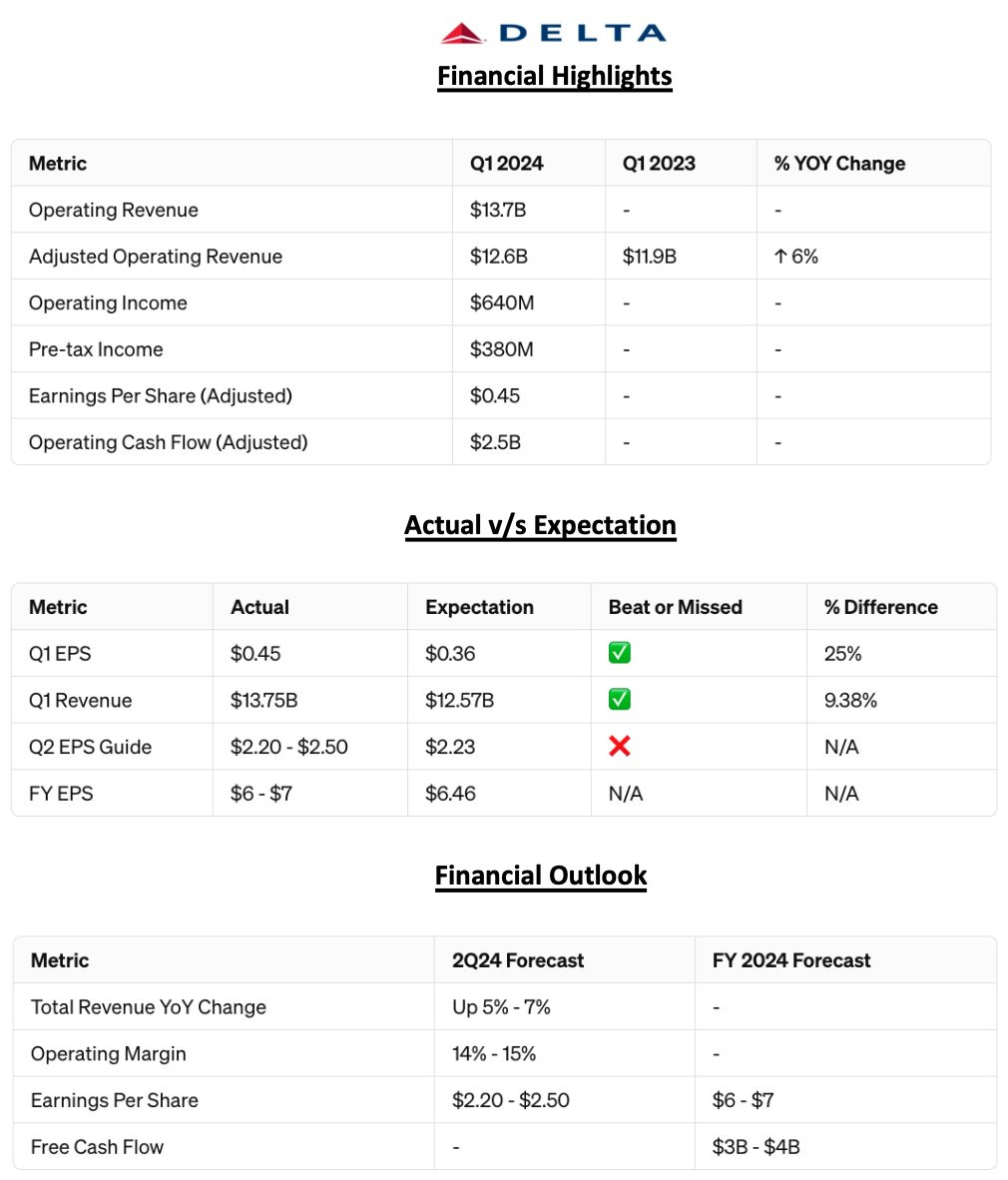The width and height of the screenshot is (1008, 1180).
Task: Click the green checkmark for Q1 EPS
Action: click(x=620, y=653)
